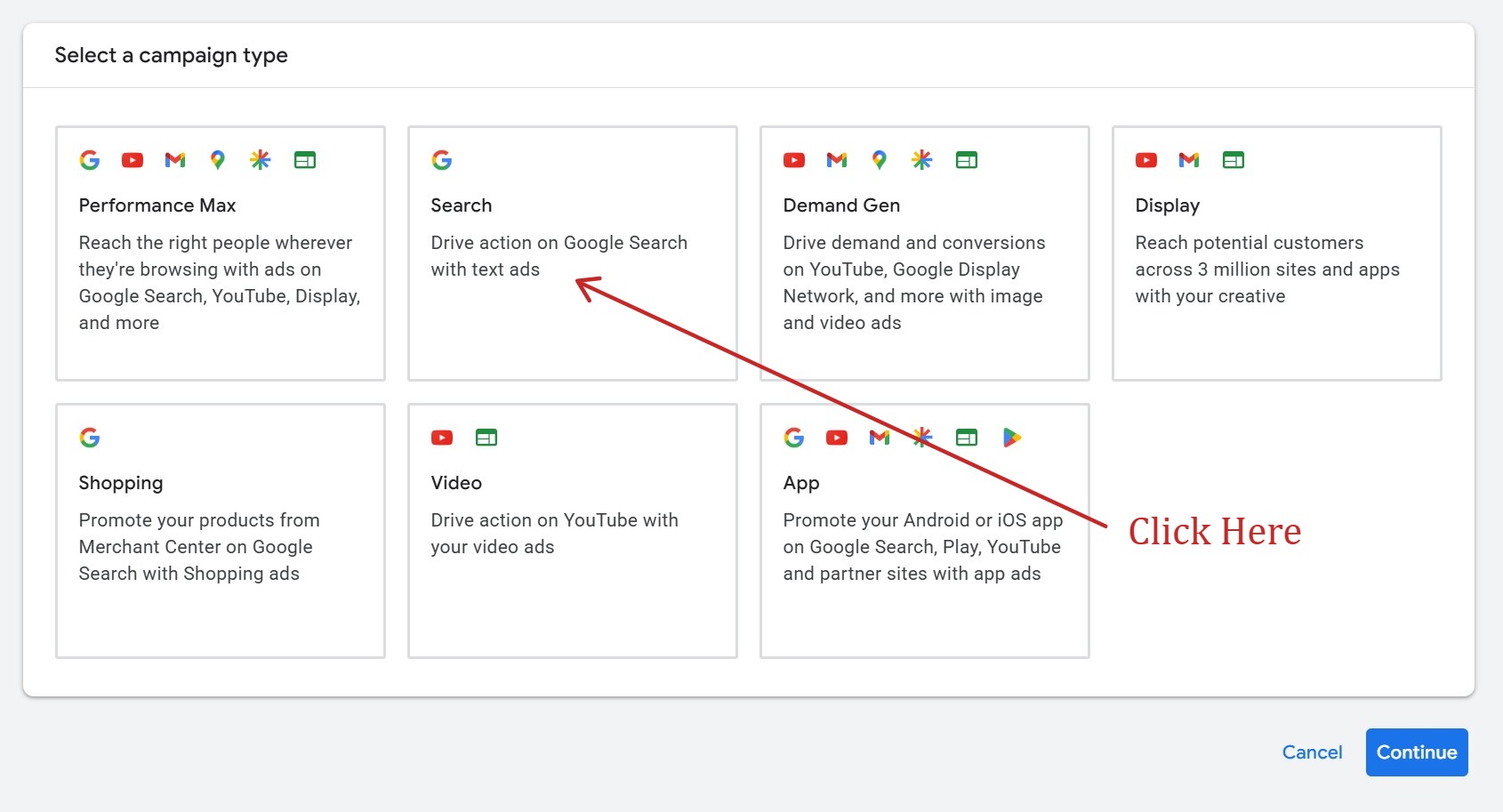
Task: Click the Gmail icon in the Display card
Action: pos(1189,160)
